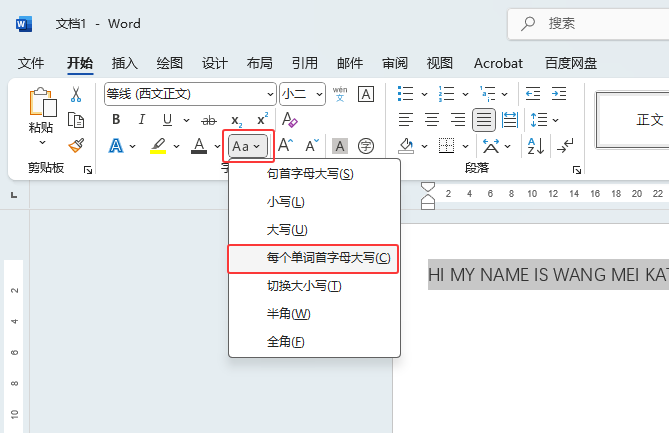
Task: Select the Format Painter brush icon
Action: click(x=76, y=146)
